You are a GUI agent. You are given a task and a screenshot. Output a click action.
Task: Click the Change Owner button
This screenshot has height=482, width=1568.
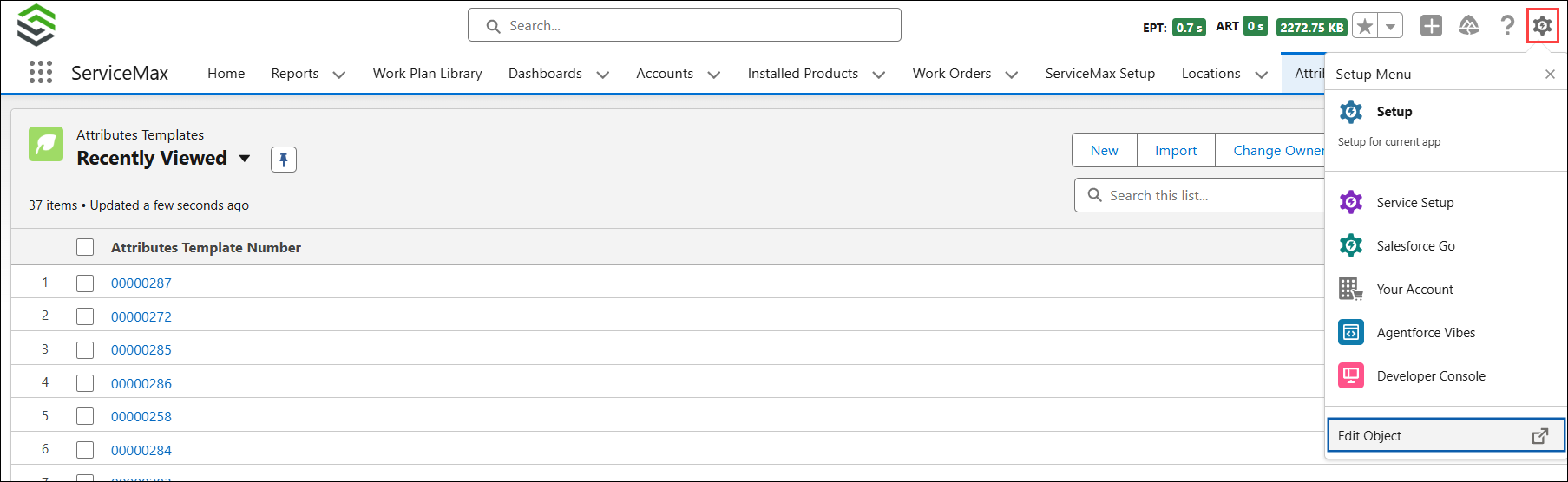coord(1270,150)
